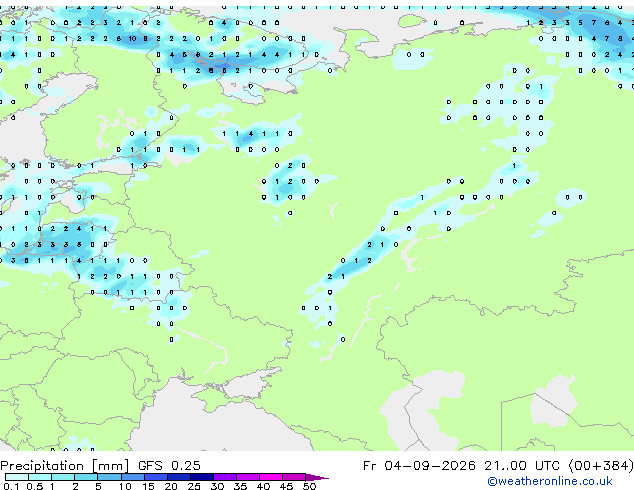Click the '25' legend scale label
This screenshot has width=634, height=490.
[194, 486]
